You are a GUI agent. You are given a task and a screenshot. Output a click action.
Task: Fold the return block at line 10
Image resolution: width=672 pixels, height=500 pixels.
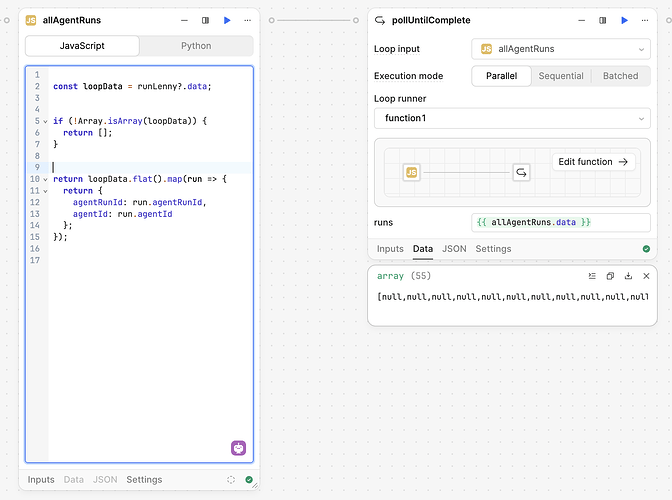pyautogui.click(x=45, y=179)
